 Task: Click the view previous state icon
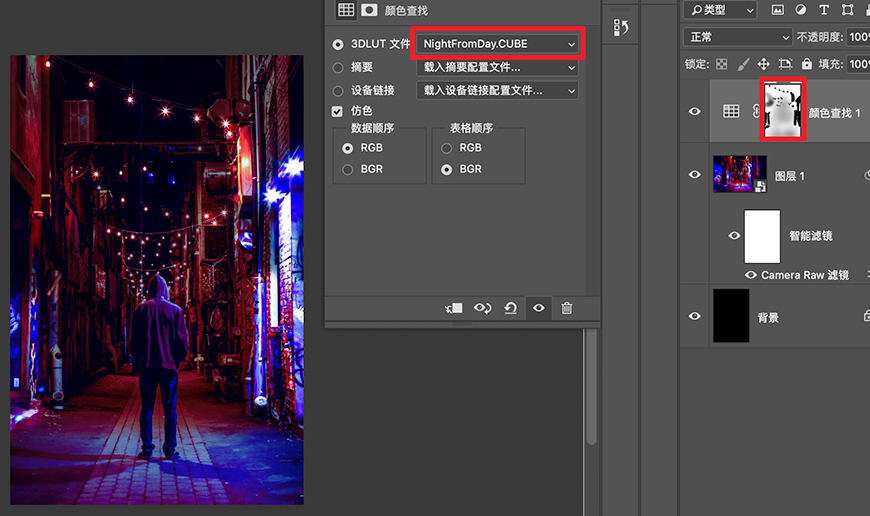pyautogui.click(x=482, y=308)
